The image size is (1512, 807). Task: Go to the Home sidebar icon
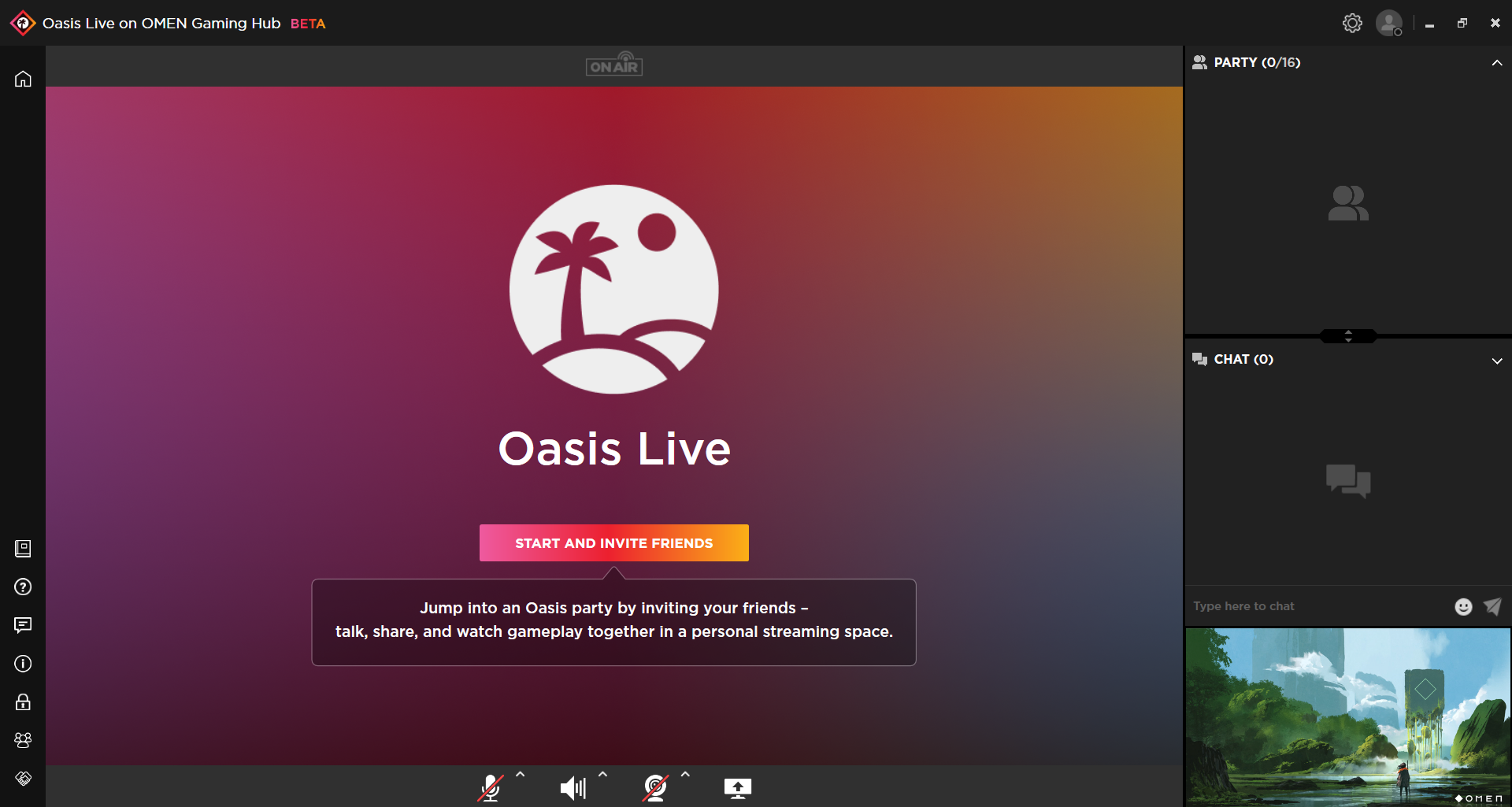[23, 79]
